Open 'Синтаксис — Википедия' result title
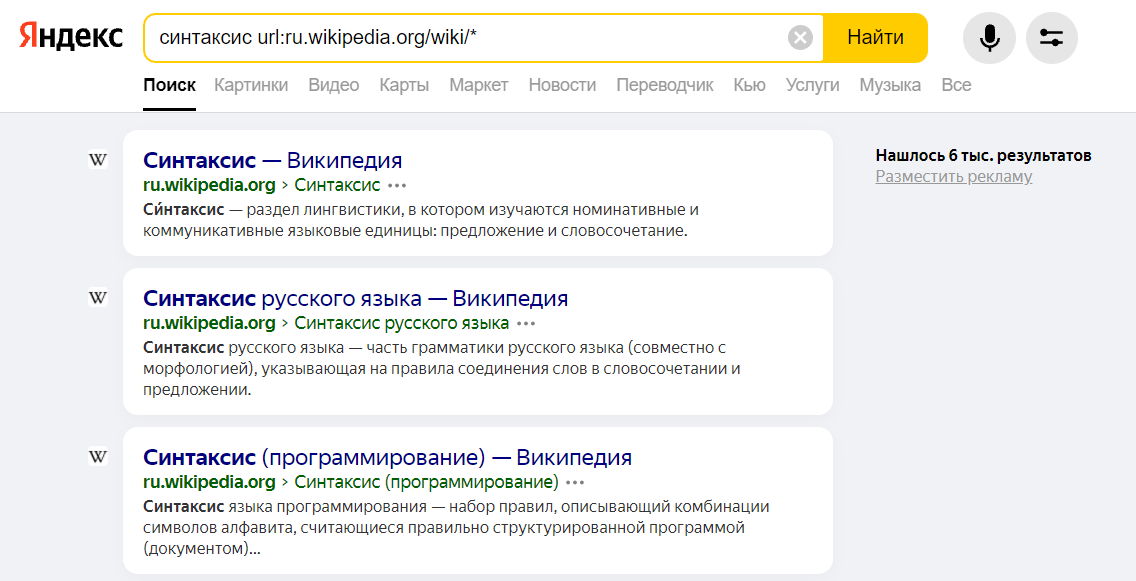1136x581 pixels. [272, 160]
